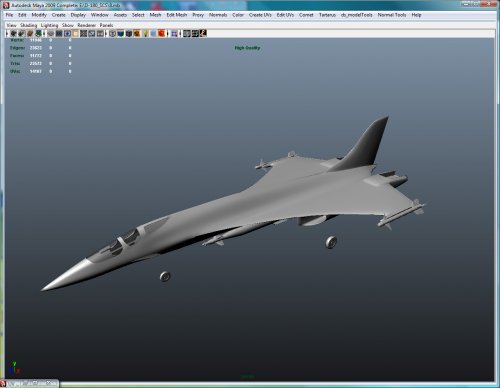Open the ds_modelTools menu

(357, 15)
